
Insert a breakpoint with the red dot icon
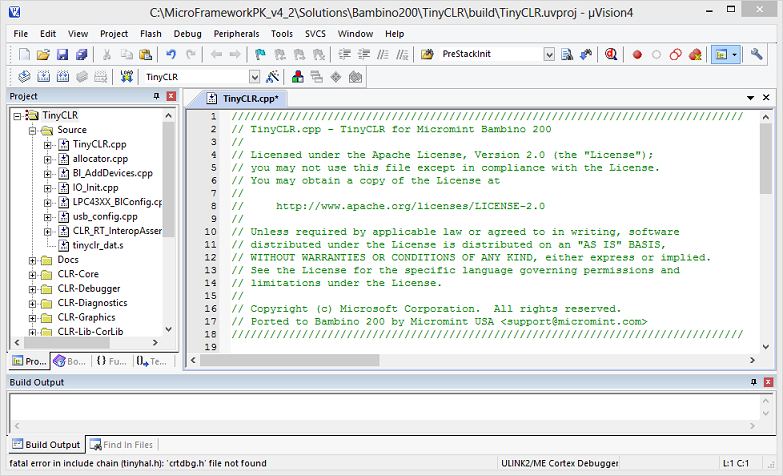point(637,55)
